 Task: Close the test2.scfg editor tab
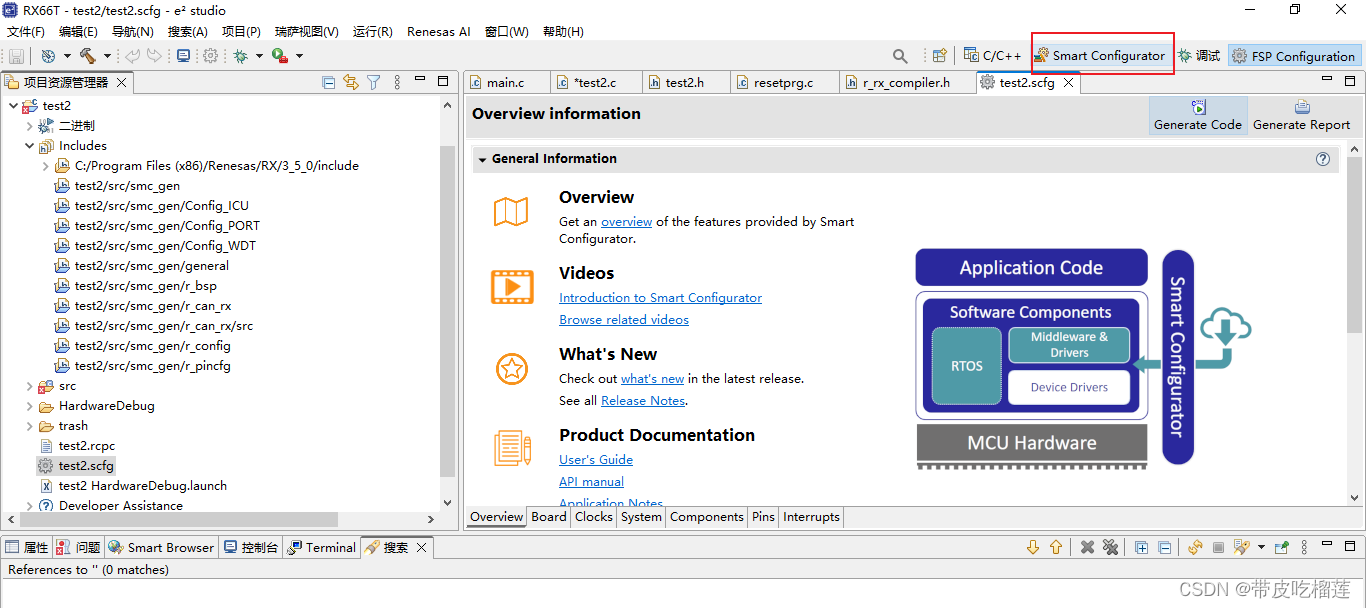tap(1068, 83)
